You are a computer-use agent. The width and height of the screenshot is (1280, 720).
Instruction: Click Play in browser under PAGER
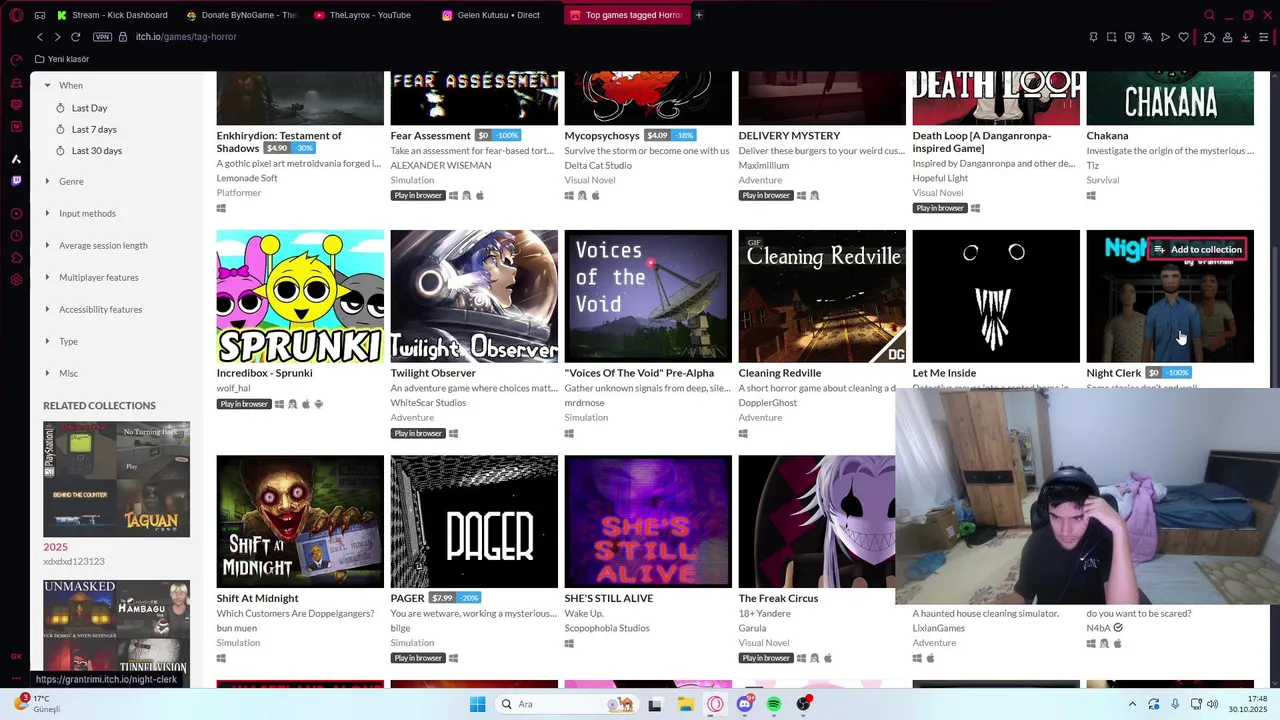[x=418, y=658]
